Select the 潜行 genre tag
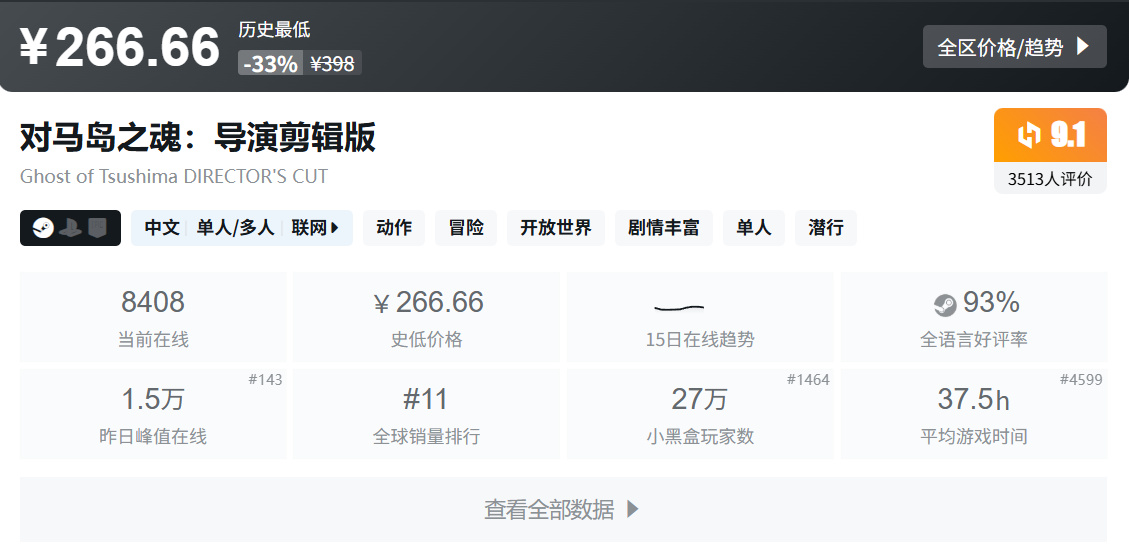 pyautogui.click(x=826, y=228)
